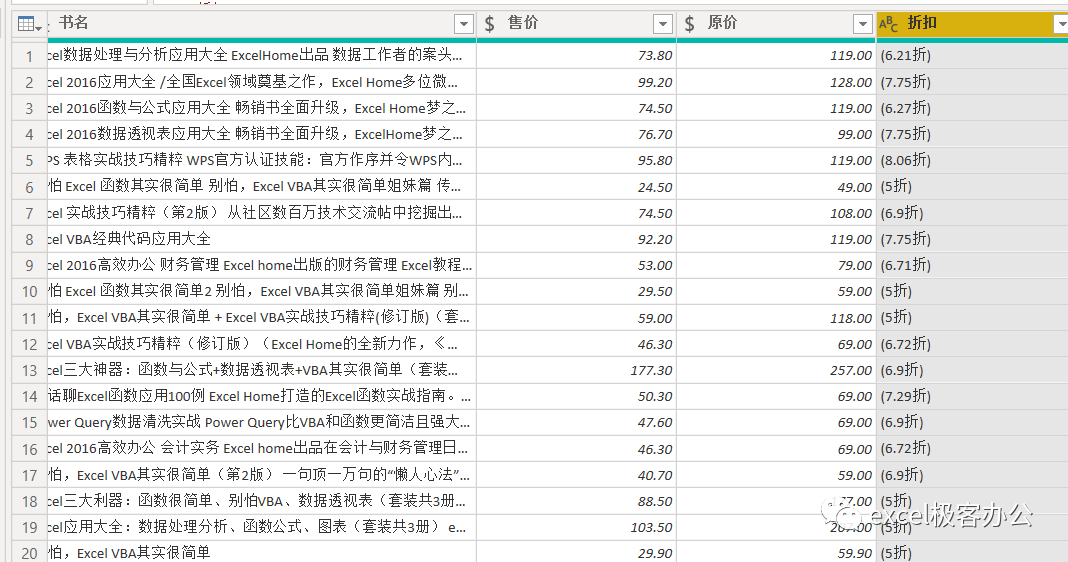Click the 售价 cell showing 29.50
Image resolution: width=1068 pixels, height=562 pixels.
point(576,292)
